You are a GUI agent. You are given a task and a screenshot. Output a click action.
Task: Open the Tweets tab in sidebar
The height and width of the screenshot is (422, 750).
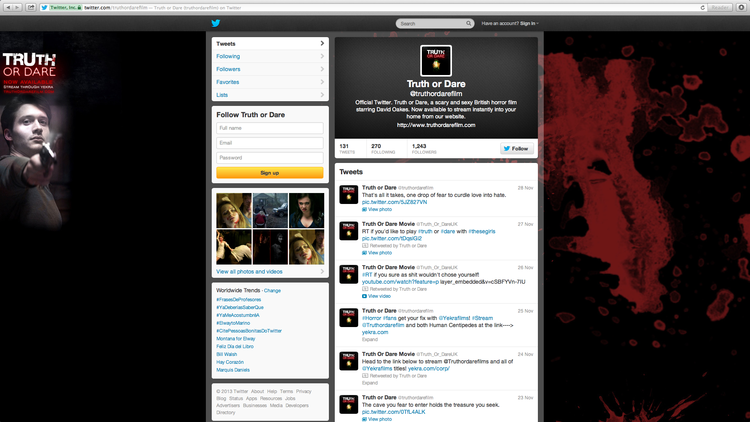[x=270, y=44]
